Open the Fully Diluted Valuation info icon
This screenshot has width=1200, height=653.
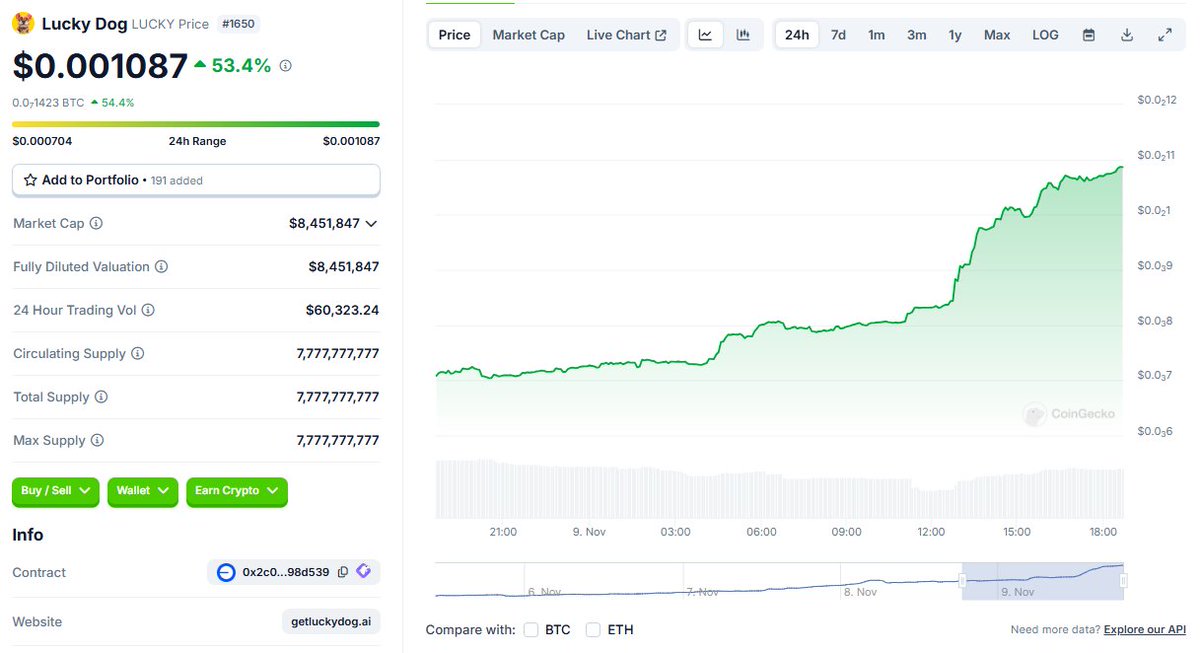161,267
